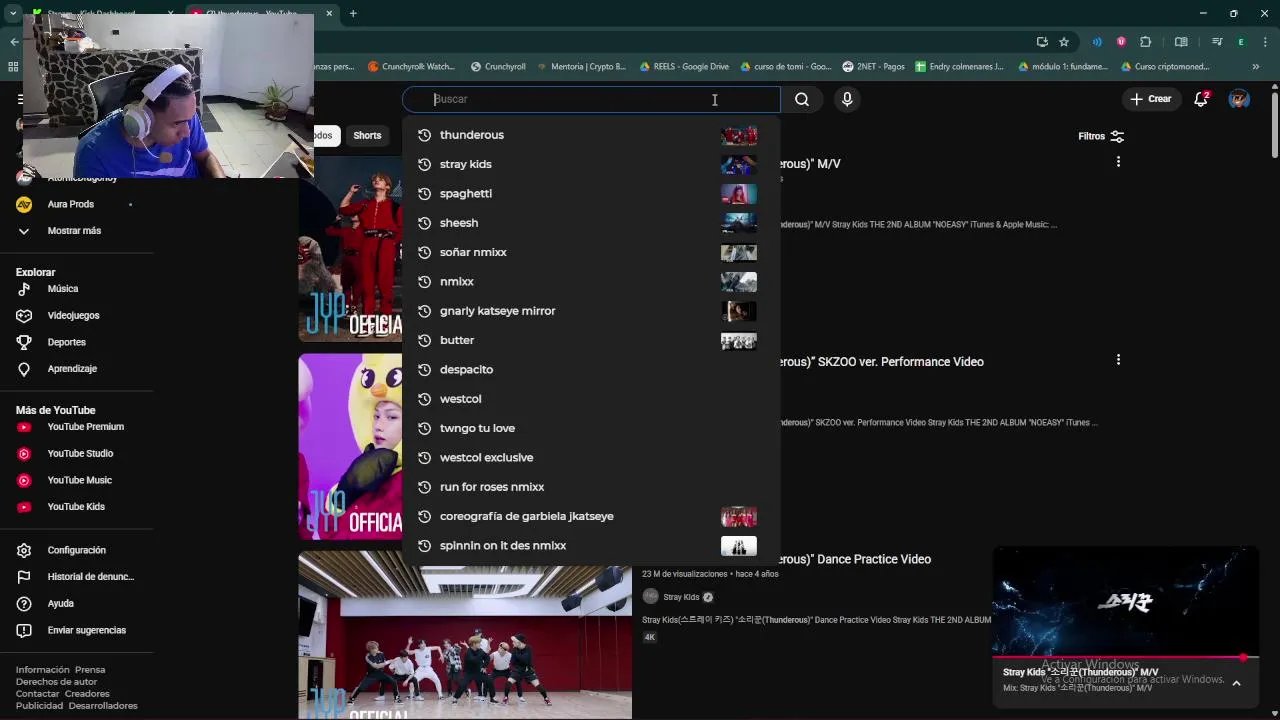Open Curso criptomoned... bookmark

[x=1165, y=67]
